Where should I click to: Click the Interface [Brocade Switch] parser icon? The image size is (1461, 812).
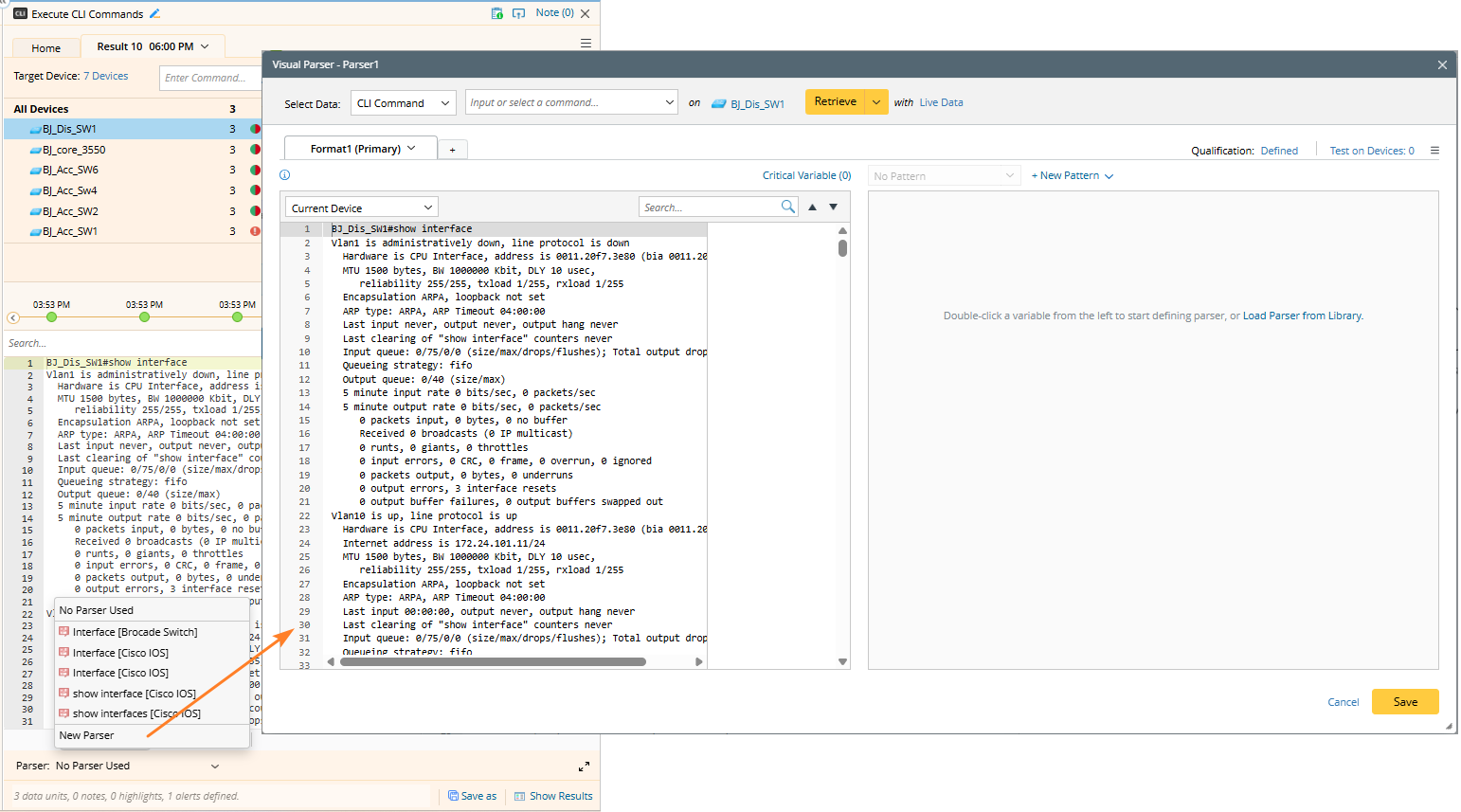[x=64, y=632]
